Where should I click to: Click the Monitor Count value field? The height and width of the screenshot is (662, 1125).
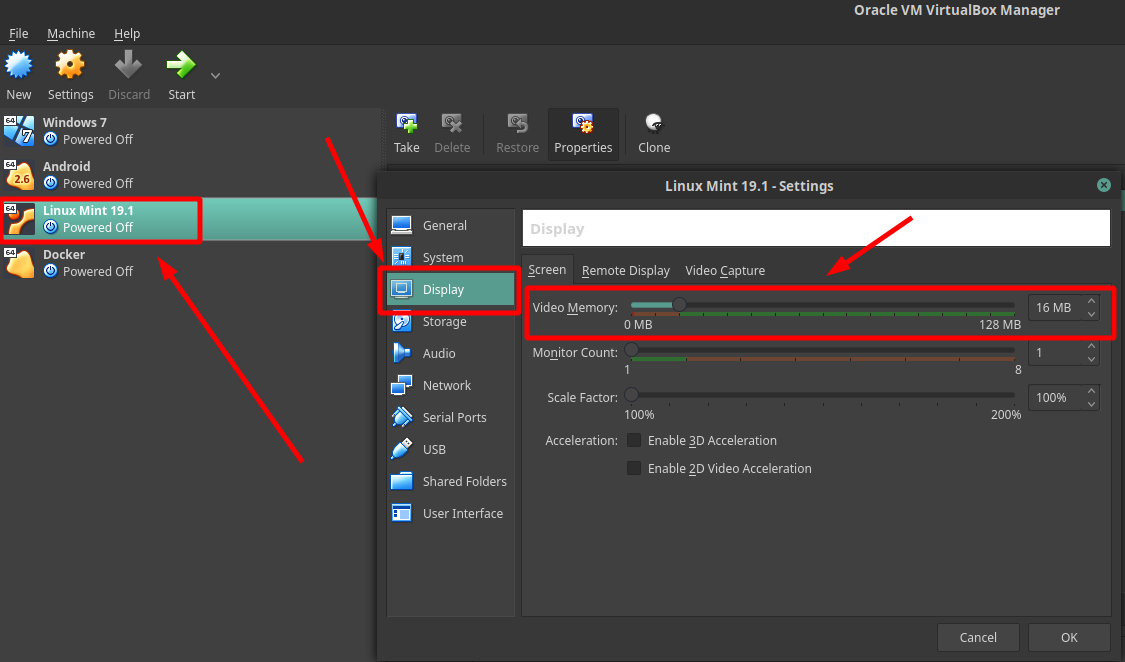coord(1055,353)
